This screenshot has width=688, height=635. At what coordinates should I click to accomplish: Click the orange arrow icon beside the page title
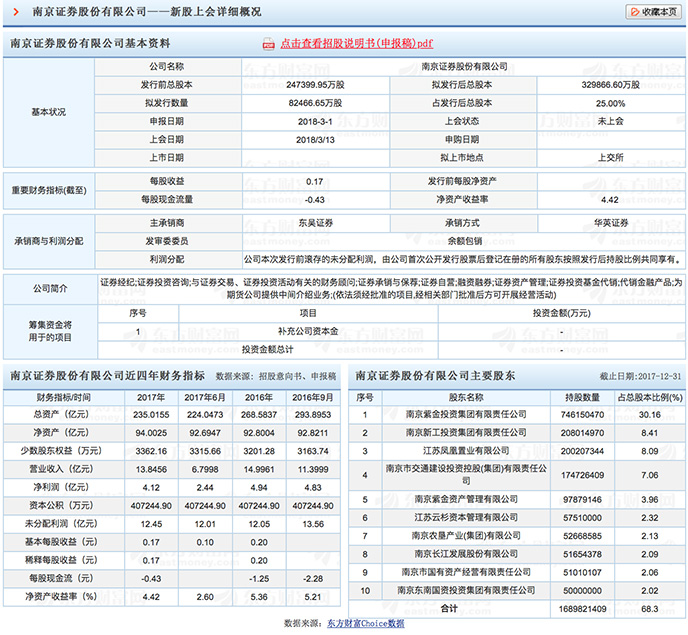16,12
